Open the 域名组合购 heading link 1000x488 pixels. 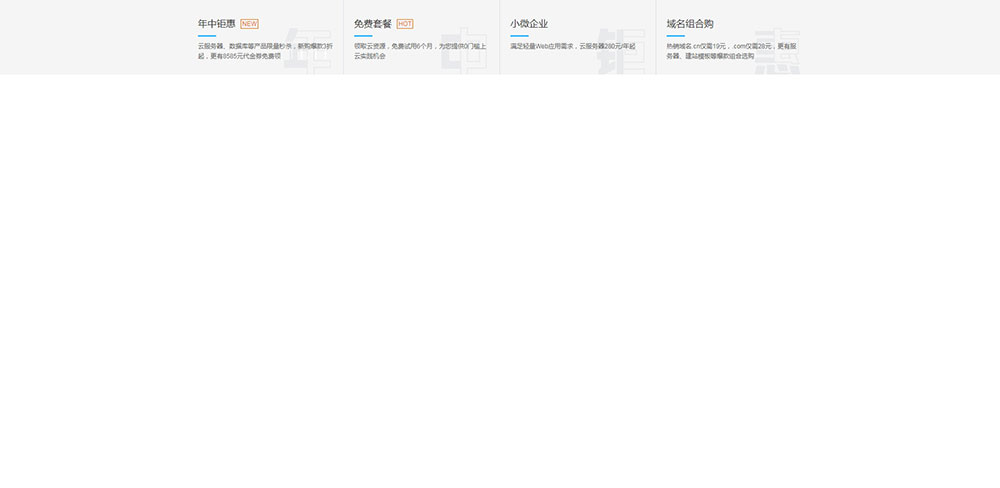tap(690, 24)
